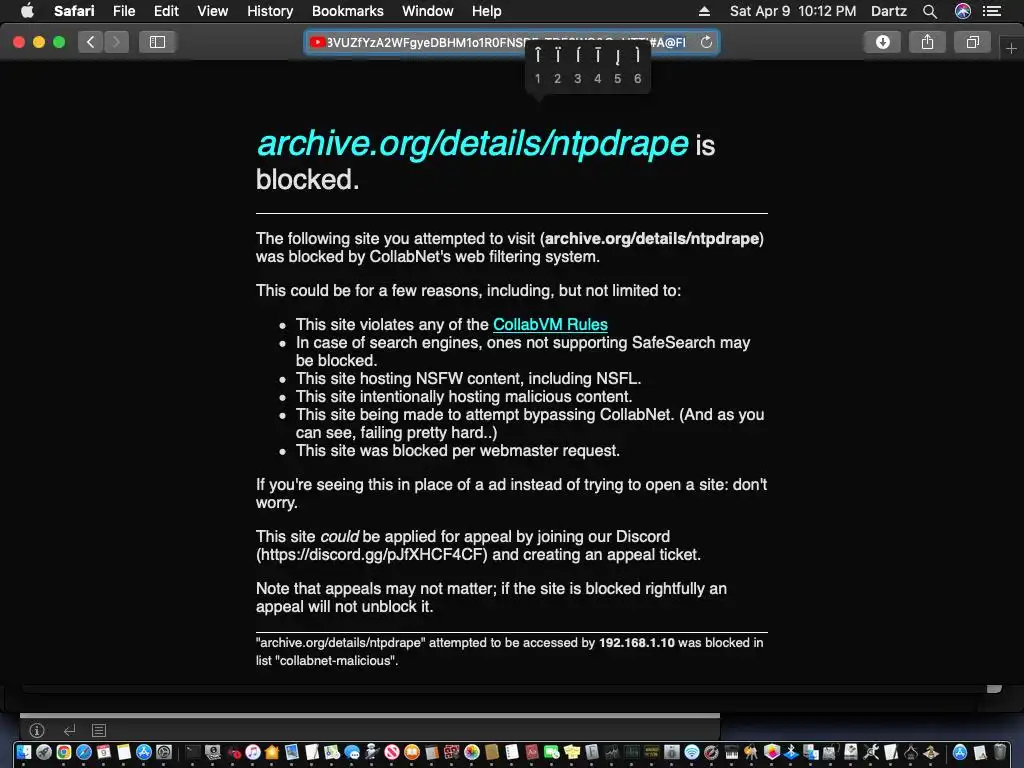Open Automator robot icon in Dock
Image resolution: width=1024 pixels, height=768 pixels.
click(x=372, y=752)
